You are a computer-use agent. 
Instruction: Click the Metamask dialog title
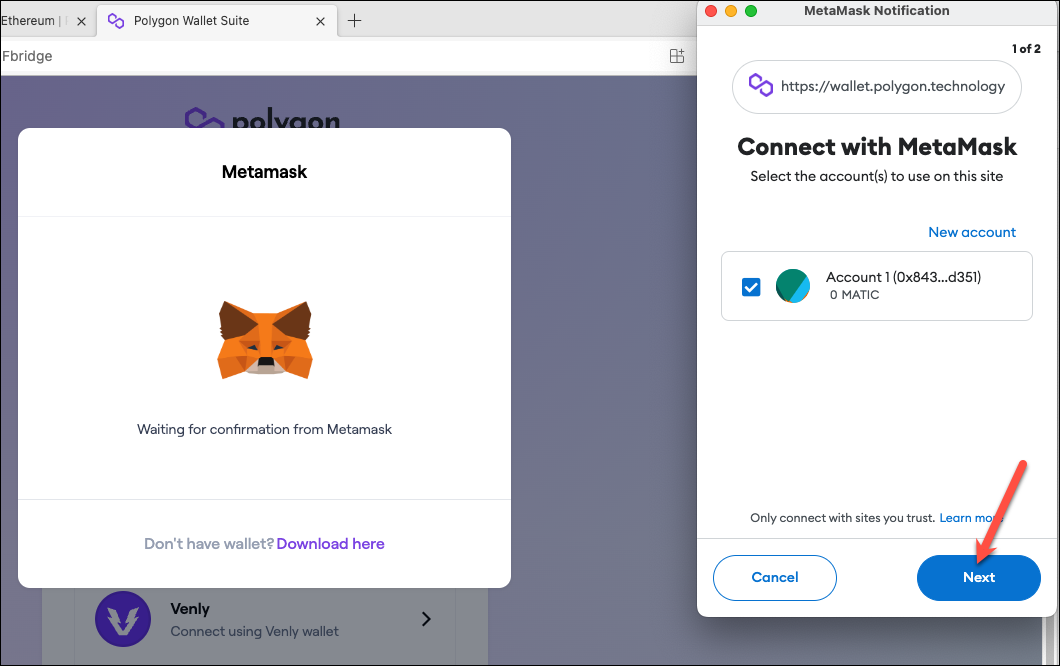264,172
